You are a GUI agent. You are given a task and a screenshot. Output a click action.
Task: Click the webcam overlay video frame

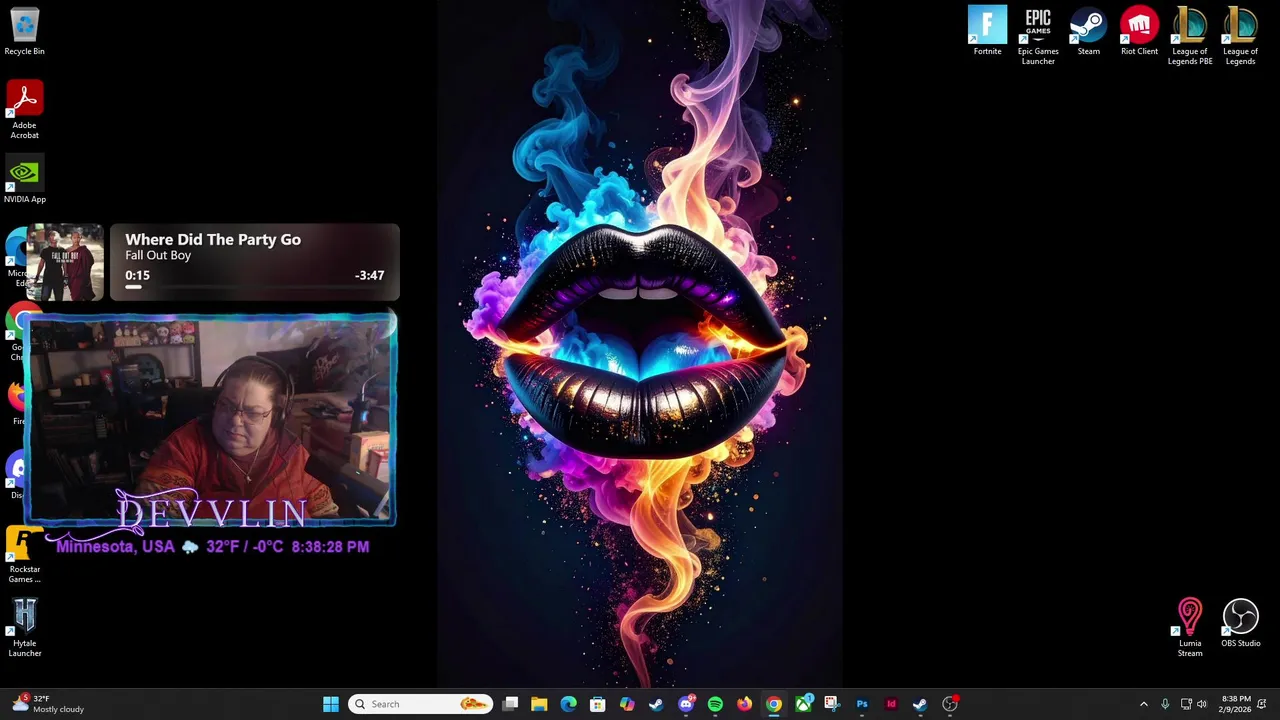tap(210, 418)
